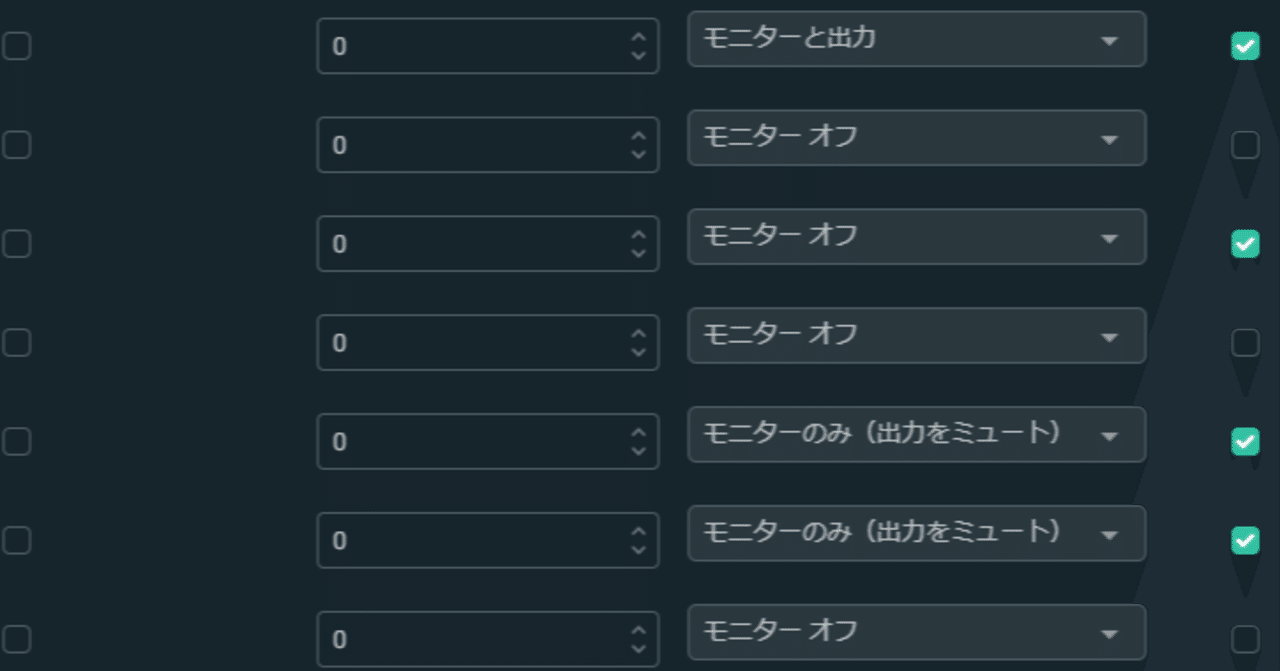Tick the left checkbox in the bottom row
1280x671 pixels.
click(x=16, y=639)
